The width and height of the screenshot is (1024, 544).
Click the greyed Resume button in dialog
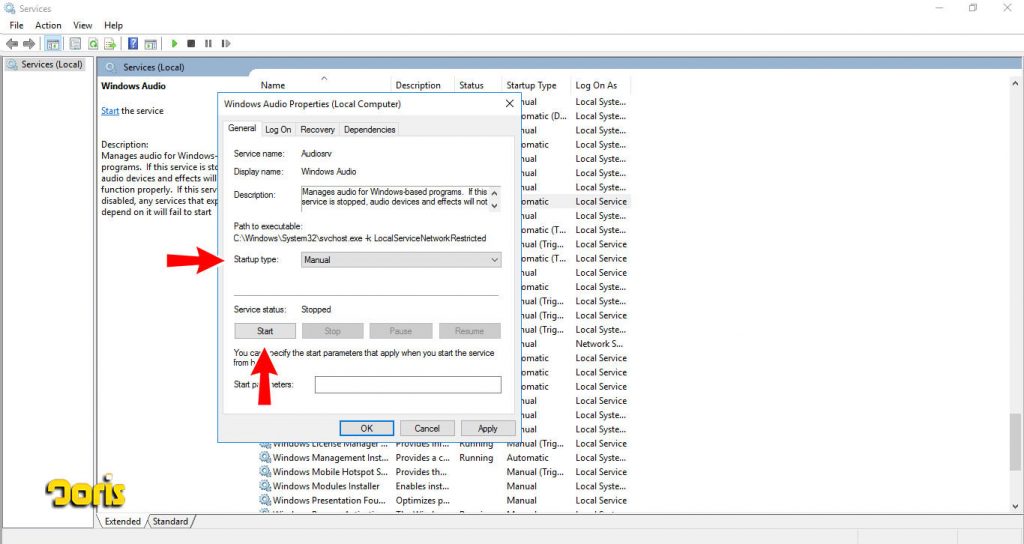click(470, 331)
